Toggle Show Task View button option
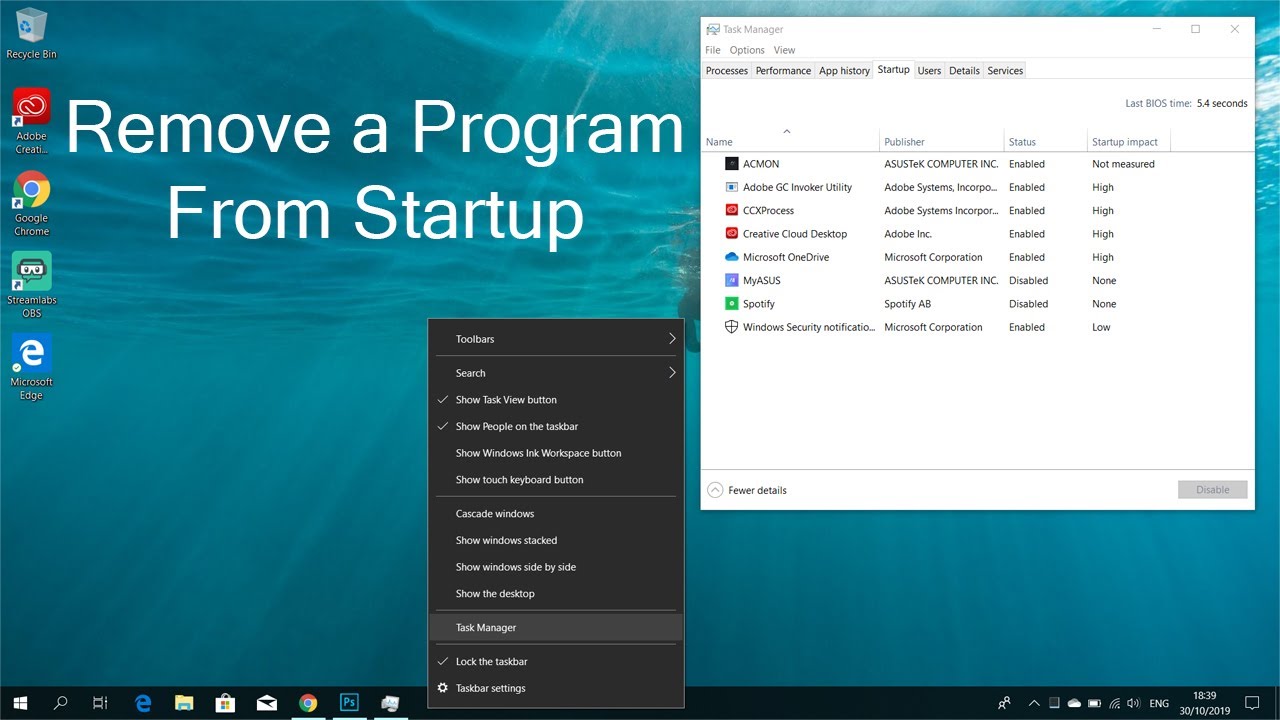The image size is (1280, 720). 555,400
